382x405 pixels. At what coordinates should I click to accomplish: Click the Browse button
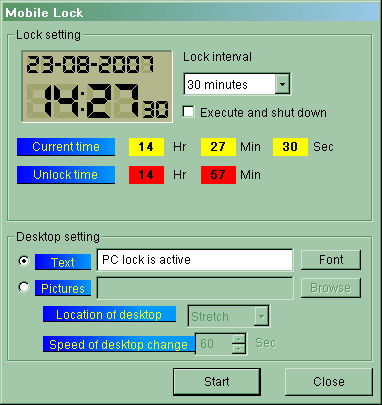click(x=331, y=288)
